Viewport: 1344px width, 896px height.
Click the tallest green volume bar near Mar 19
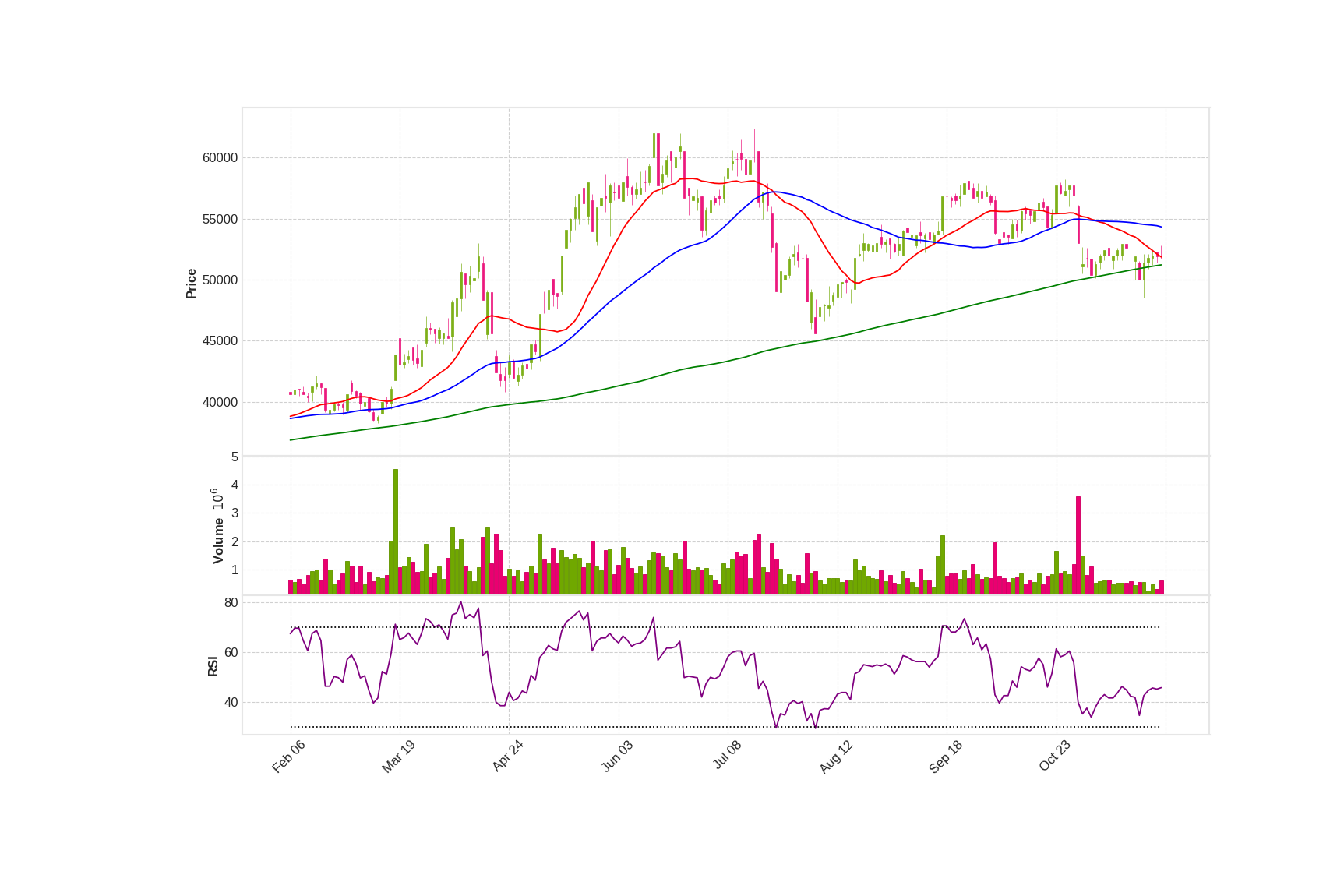coord(396,531)
